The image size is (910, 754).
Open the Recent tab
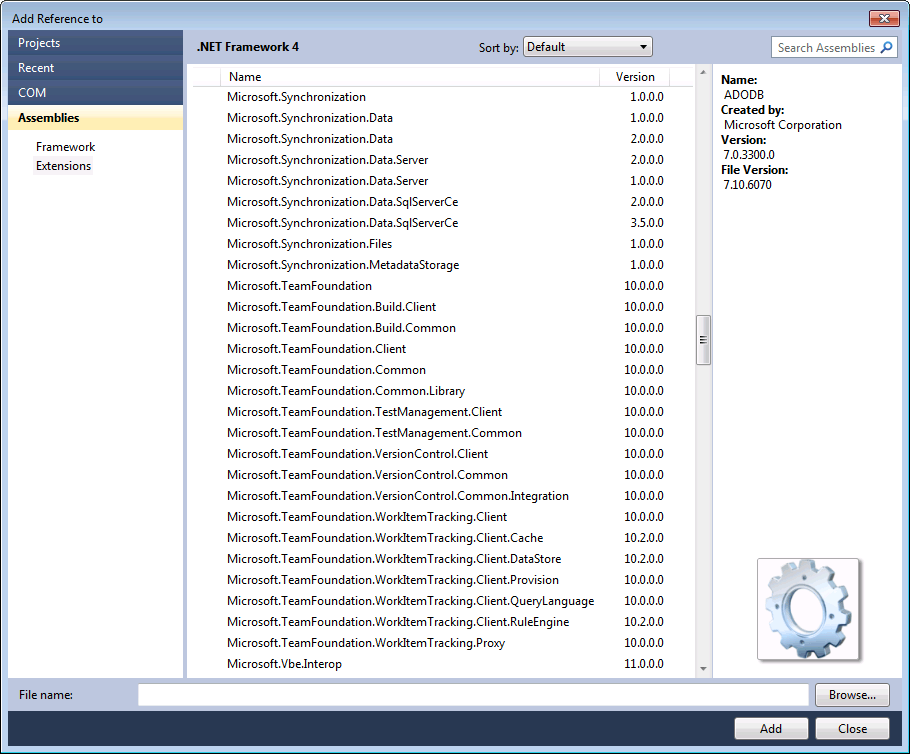(x=96, y=68)
